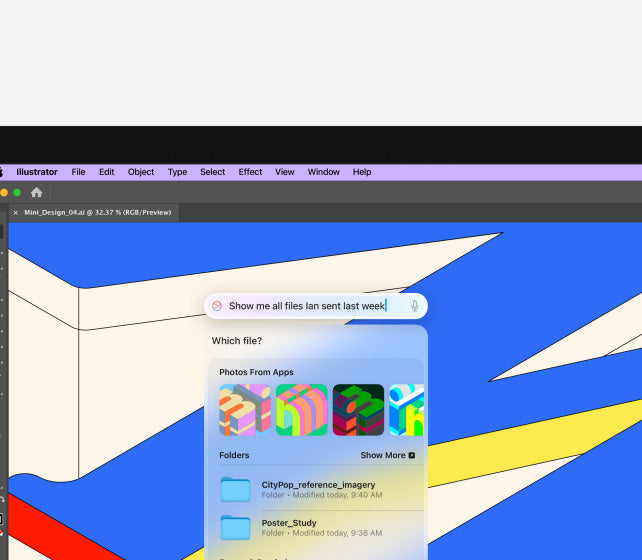The width and height of the screenshot is (642, 560).
Task: Click the arrow icon beside Show More
Action: tap(412, 455)
